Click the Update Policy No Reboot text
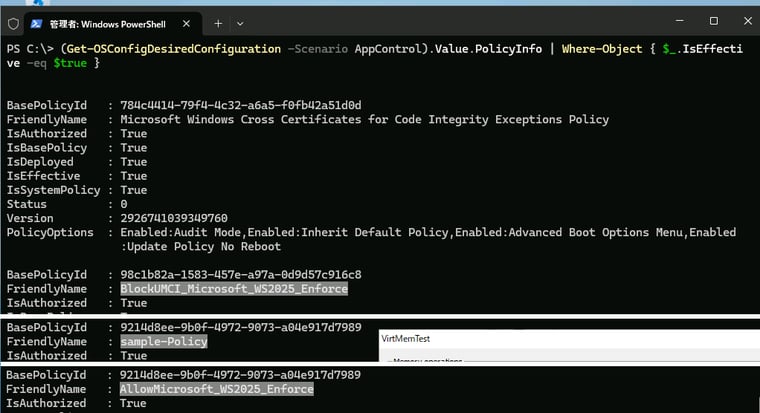Screen dimensions: 760x413 click(204, 246)
